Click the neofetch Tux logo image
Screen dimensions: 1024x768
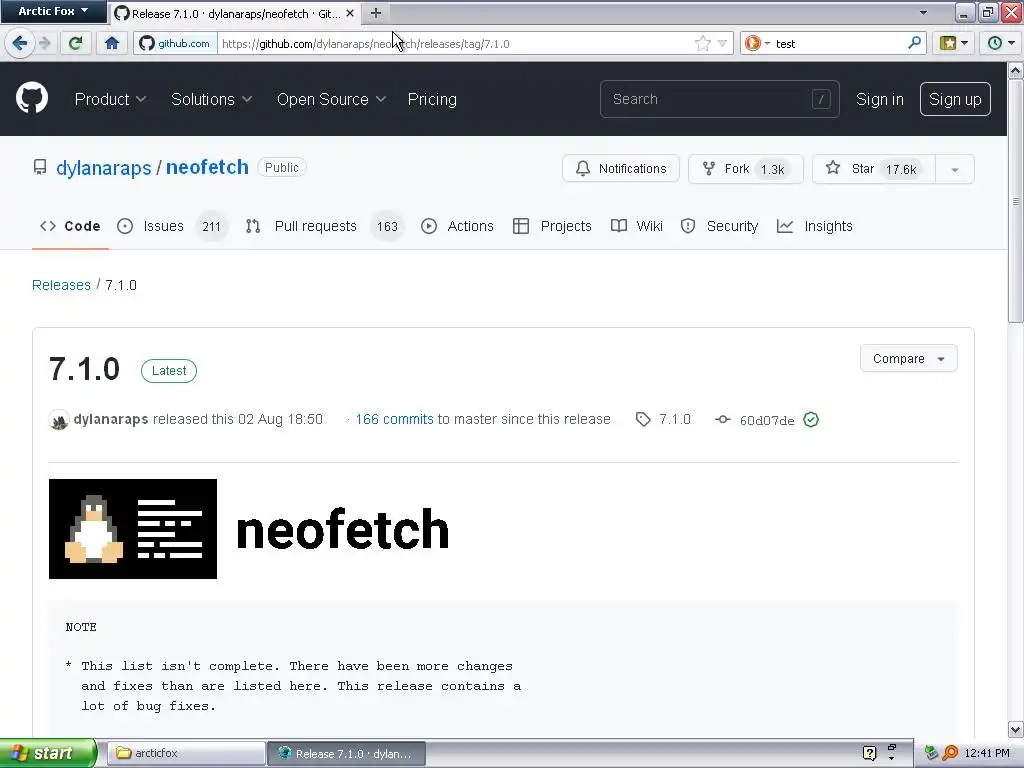(133, 528)
